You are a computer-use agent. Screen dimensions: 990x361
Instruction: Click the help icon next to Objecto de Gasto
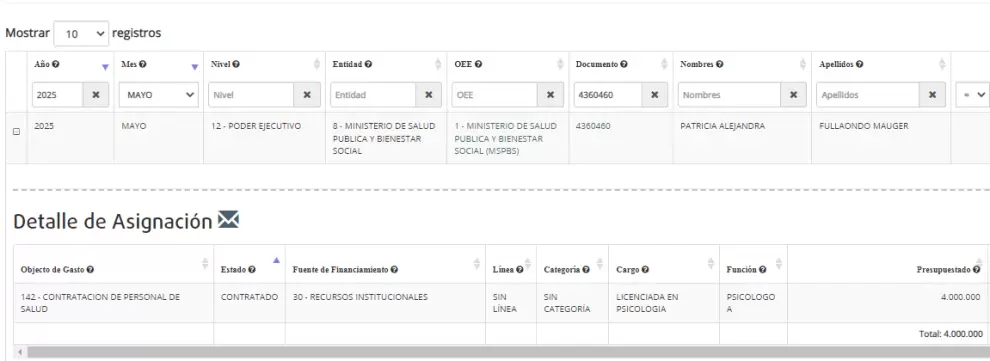pos(90,269)
